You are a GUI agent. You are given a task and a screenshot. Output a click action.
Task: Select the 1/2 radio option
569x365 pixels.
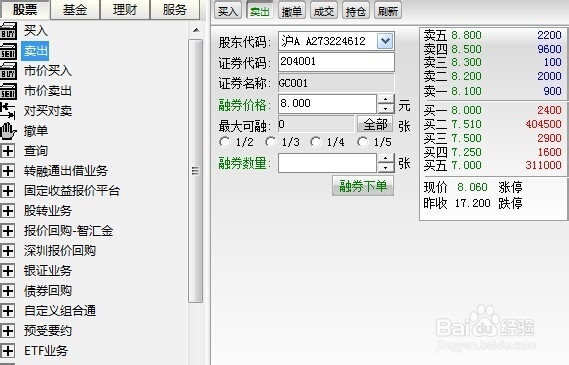pyautogui.click(x=225, y=142)
